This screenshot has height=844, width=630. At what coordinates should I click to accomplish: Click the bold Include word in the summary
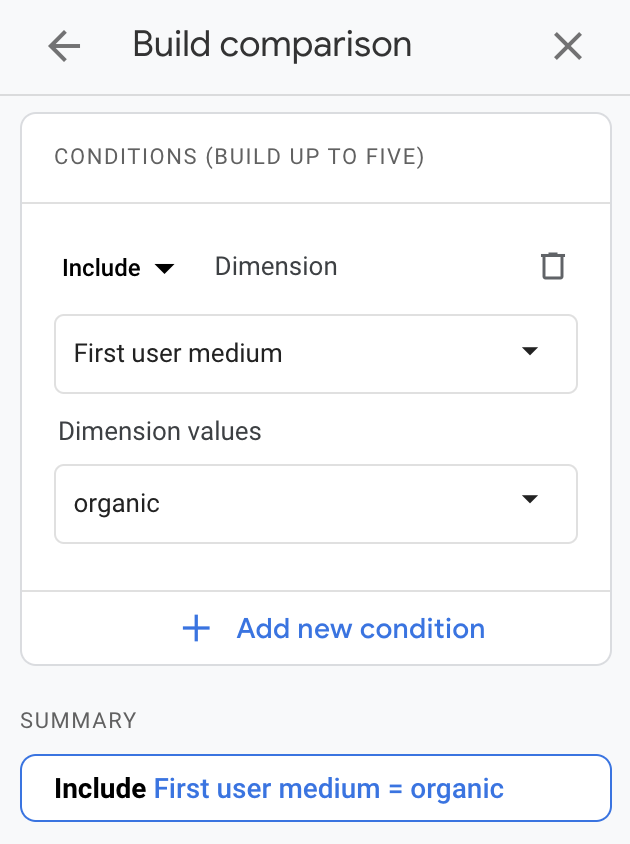tap(100, 788)
